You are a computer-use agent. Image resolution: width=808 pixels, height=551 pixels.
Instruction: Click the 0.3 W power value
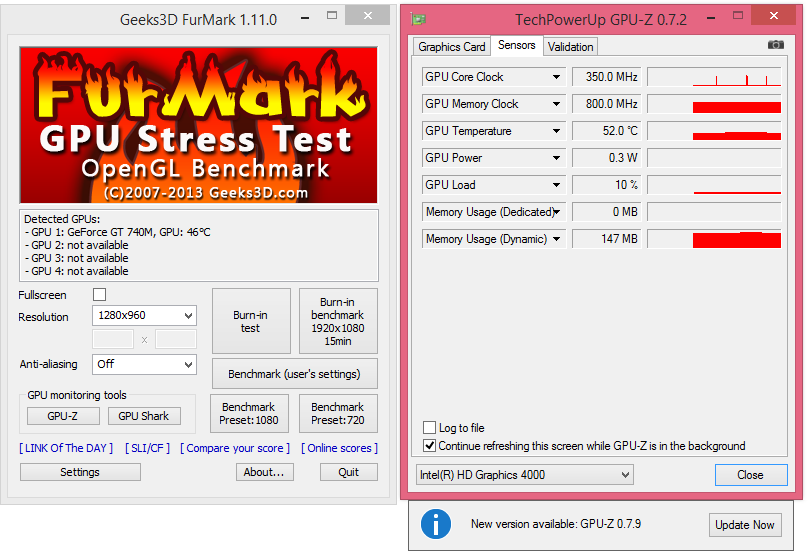(607, 158)
